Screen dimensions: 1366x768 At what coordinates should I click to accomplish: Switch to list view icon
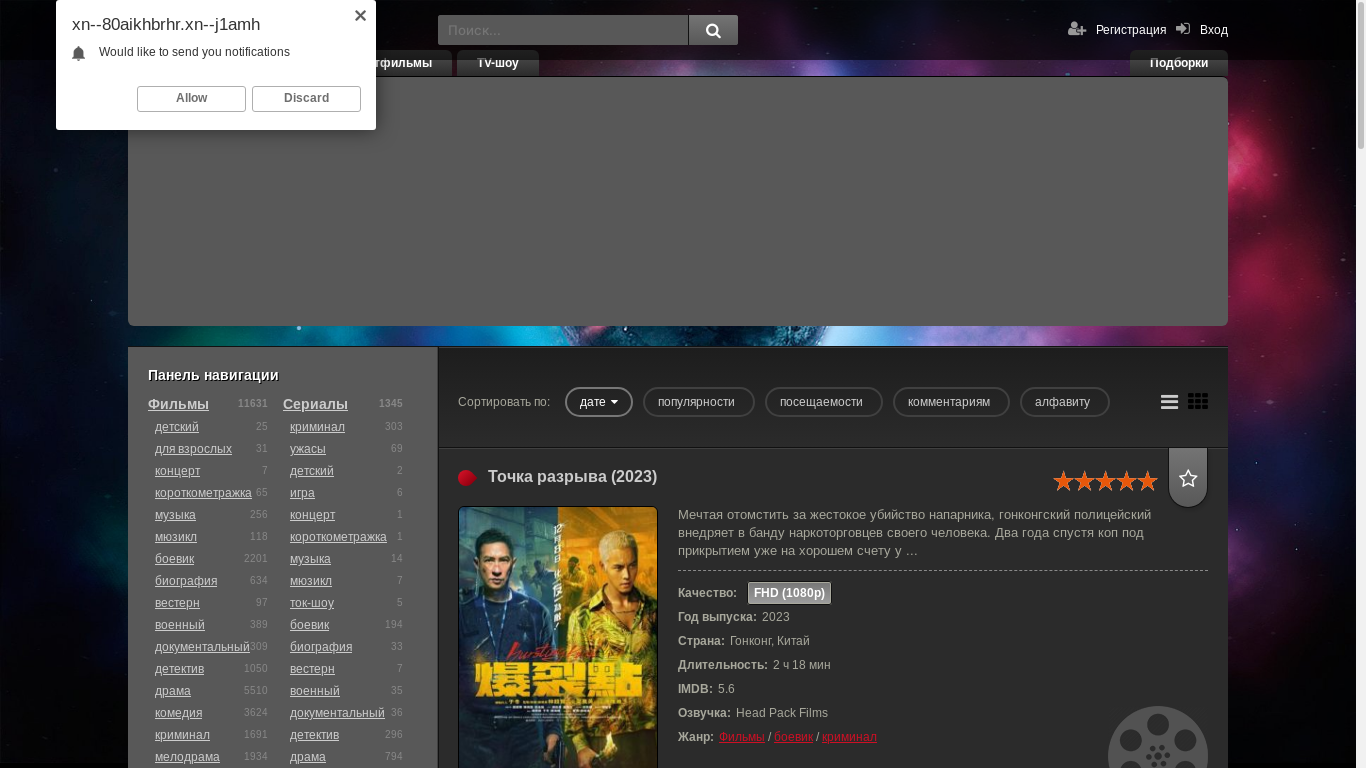pyautogui.click(x=1169, y=402)
